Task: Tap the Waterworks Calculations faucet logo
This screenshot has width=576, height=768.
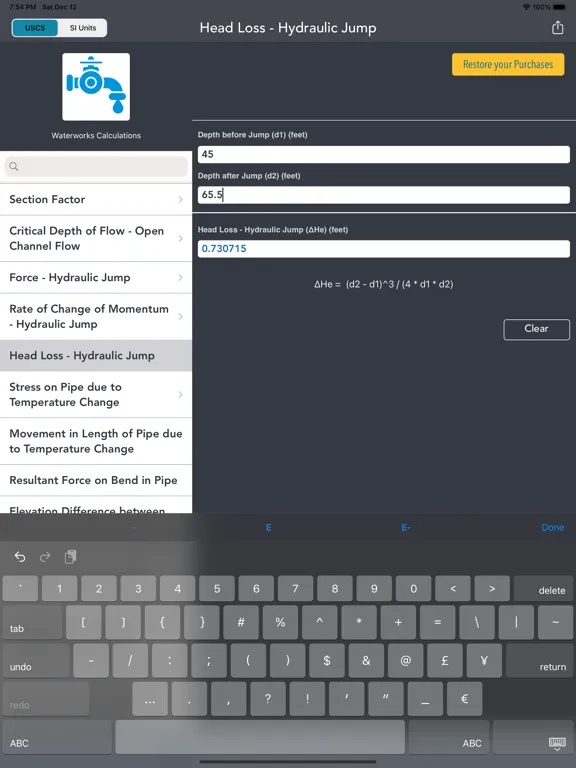Action: click(x=96, y=87)
